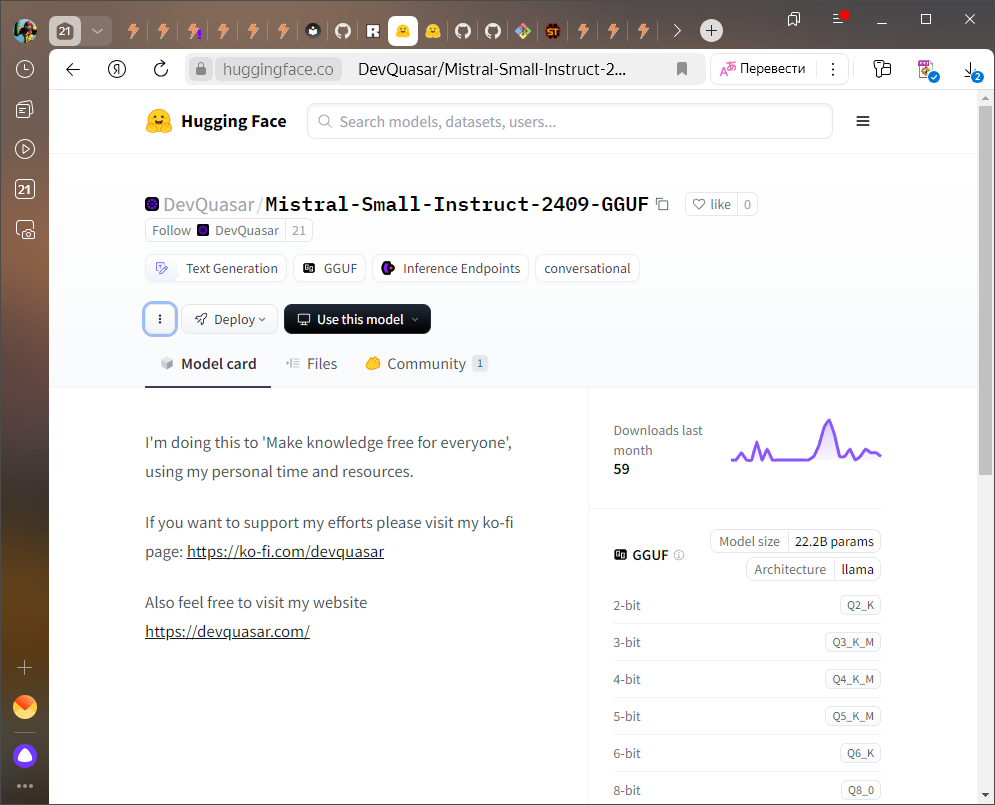The height and width of the screenshot is (805, 995).
Task: Switch to the Community tab
Action: pyautogui.click(x=426, y=363)
